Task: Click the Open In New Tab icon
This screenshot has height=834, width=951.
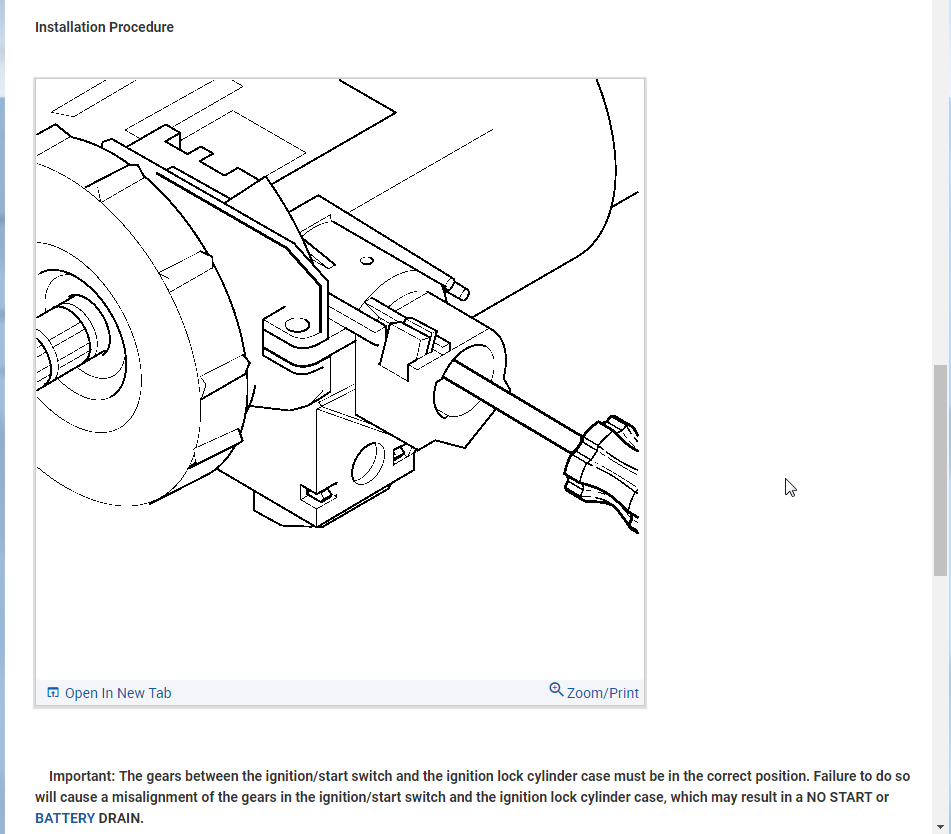Action: point(53,692)
